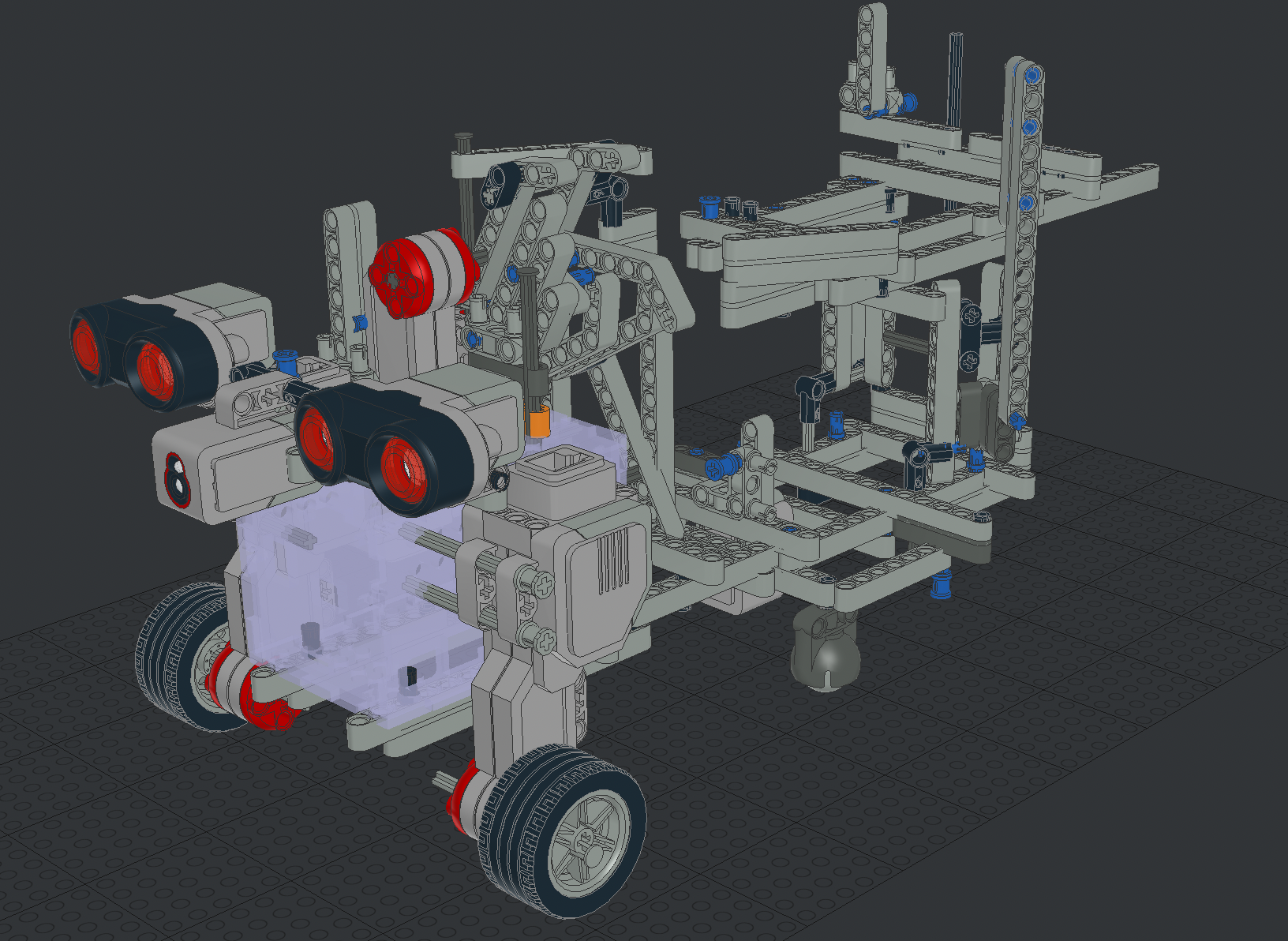Select the blue pin under the rear frame
The height and width of the screenshot is (941, 1288).
click(x=939, y=586)
